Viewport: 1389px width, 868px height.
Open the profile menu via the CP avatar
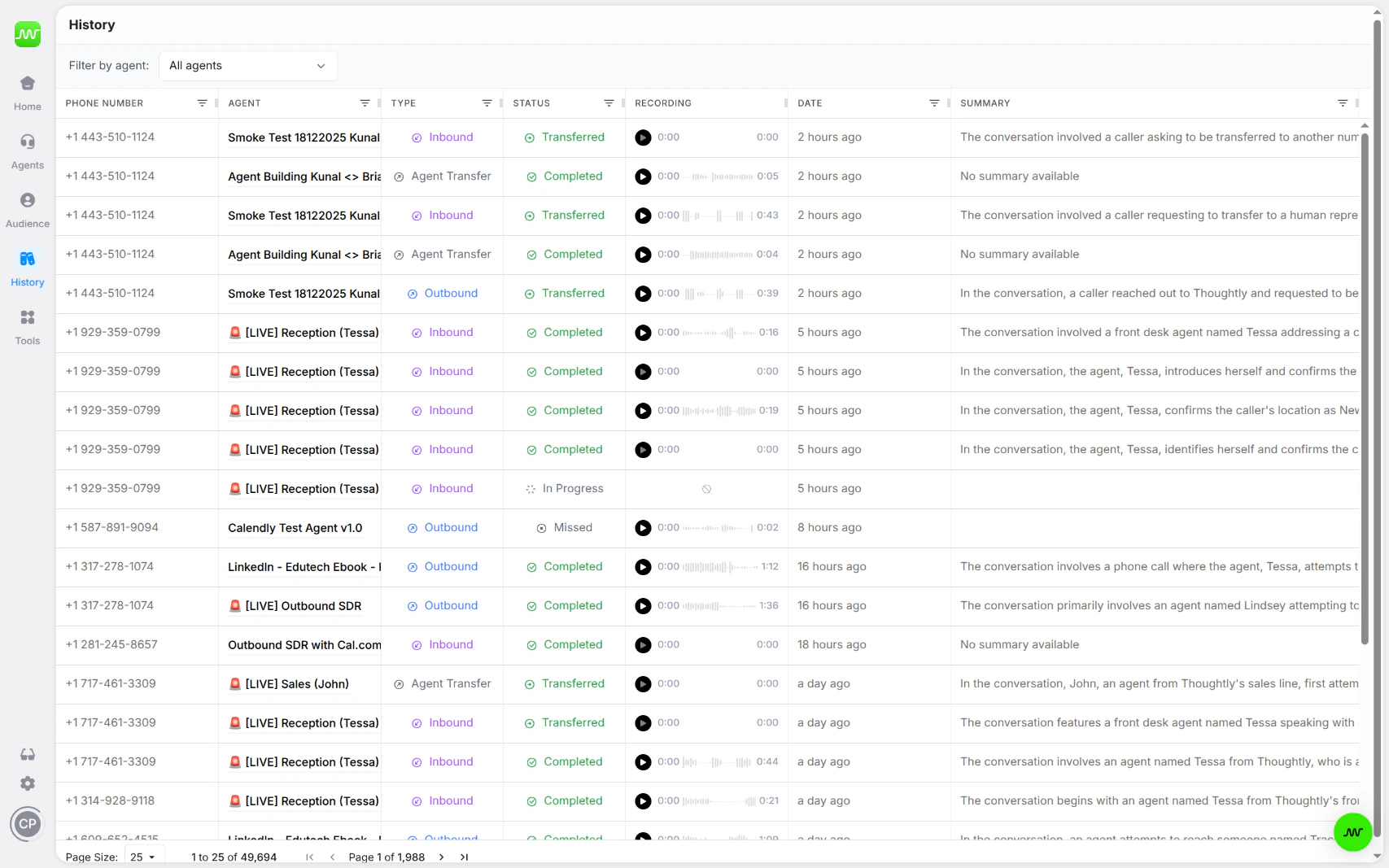pyautogui.click(x=27, y=823)
